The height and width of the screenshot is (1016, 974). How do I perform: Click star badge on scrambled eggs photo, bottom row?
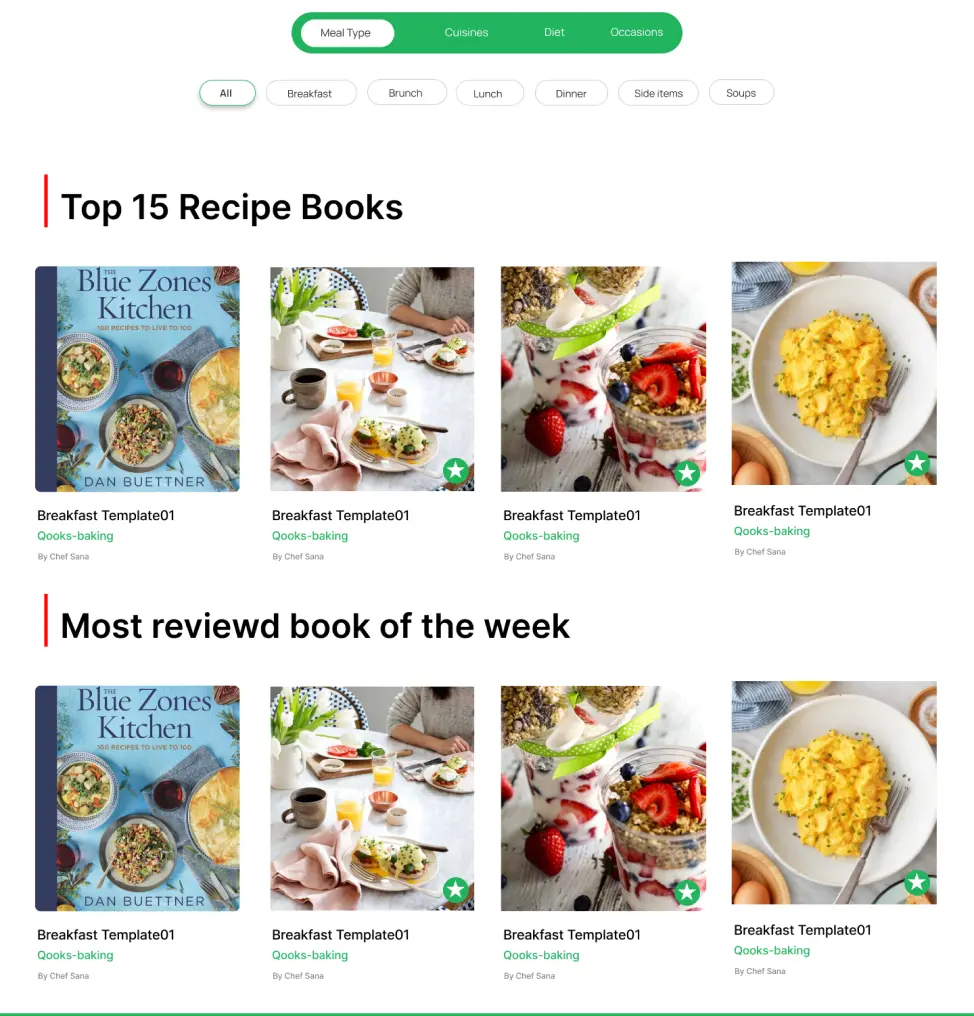(x=917, y=882)
